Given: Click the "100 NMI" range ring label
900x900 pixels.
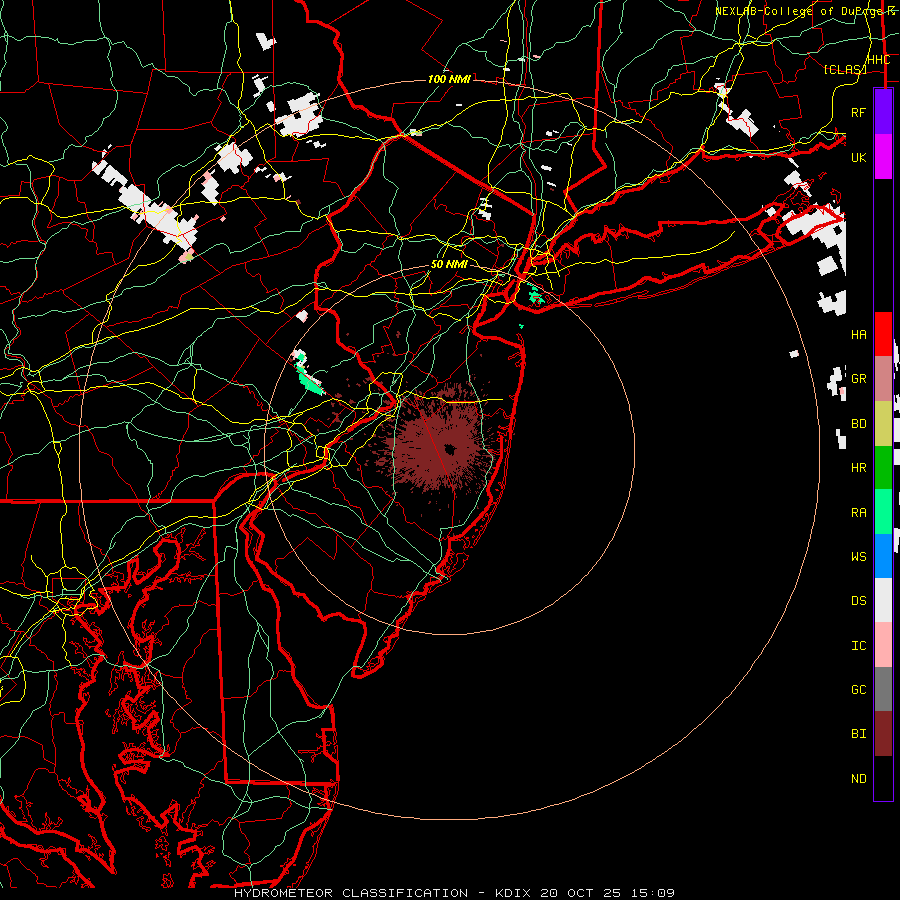Looking at the screenshot, I should (449, 79).
